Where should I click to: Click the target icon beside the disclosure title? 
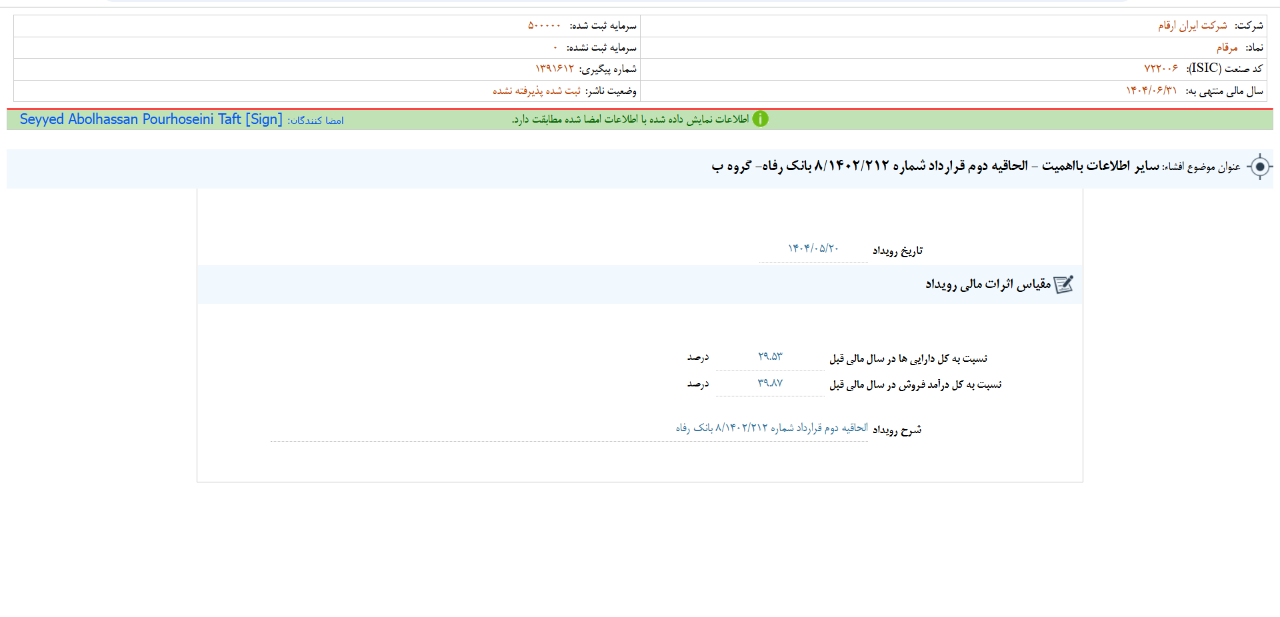[1260, 167]
